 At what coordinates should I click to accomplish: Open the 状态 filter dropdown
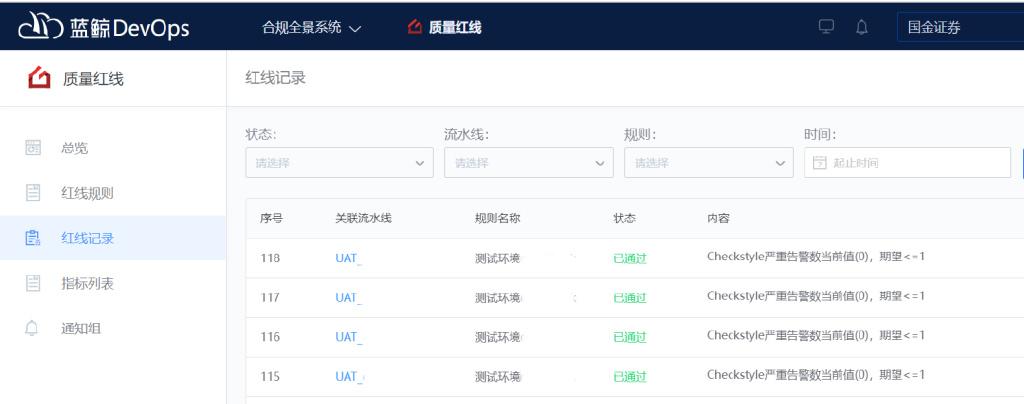[x=340, y=163]
